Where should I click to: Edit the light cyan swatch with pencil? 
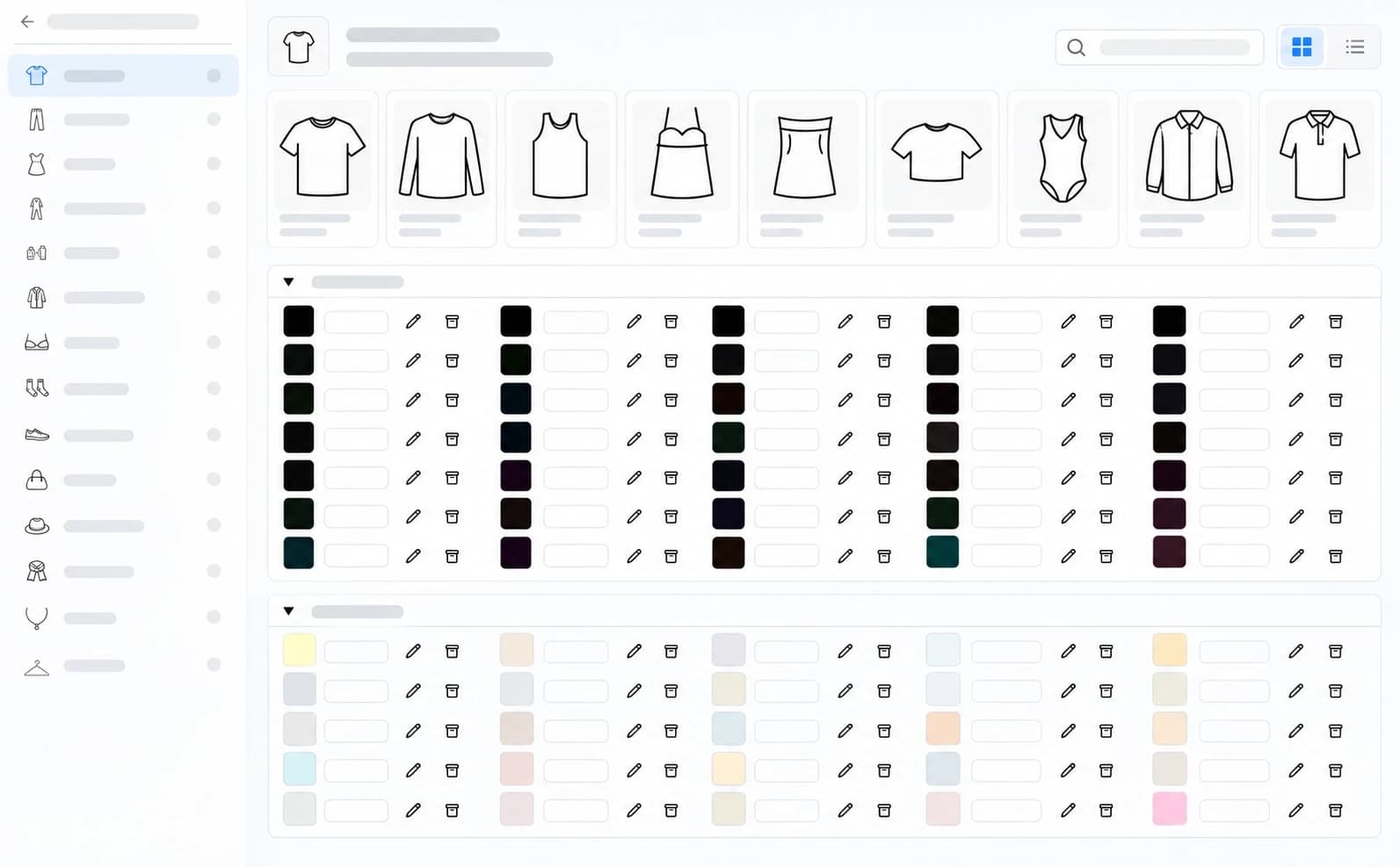pyautogui.click(x=413, y=770)
